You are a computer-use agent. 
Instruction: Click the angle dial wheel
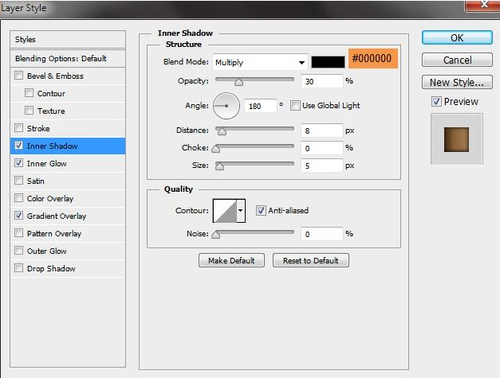pyautogui.click(x=226, y=106)
